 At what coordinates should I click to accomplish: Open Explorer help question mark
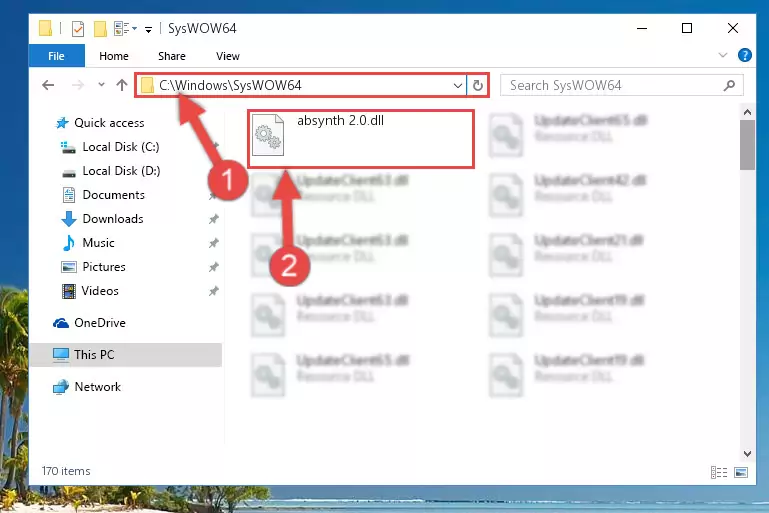[744, 55]
